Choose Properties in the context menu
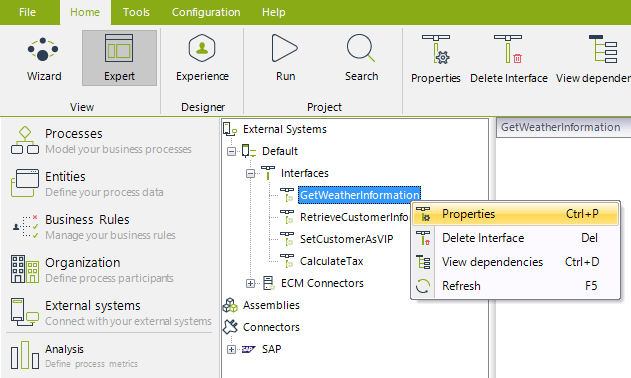Image resolution: width=631 pixels, height=378 pixels. pyautogui.click(x=515, y=214)
